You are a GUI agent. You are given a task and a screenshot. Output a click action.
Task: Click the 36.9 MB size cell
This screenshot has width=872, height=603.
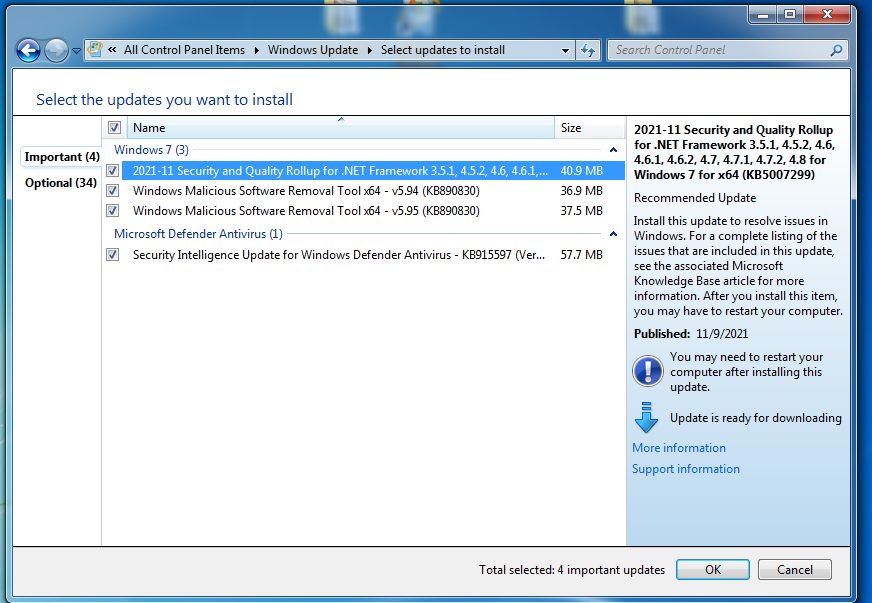(582, 191)
